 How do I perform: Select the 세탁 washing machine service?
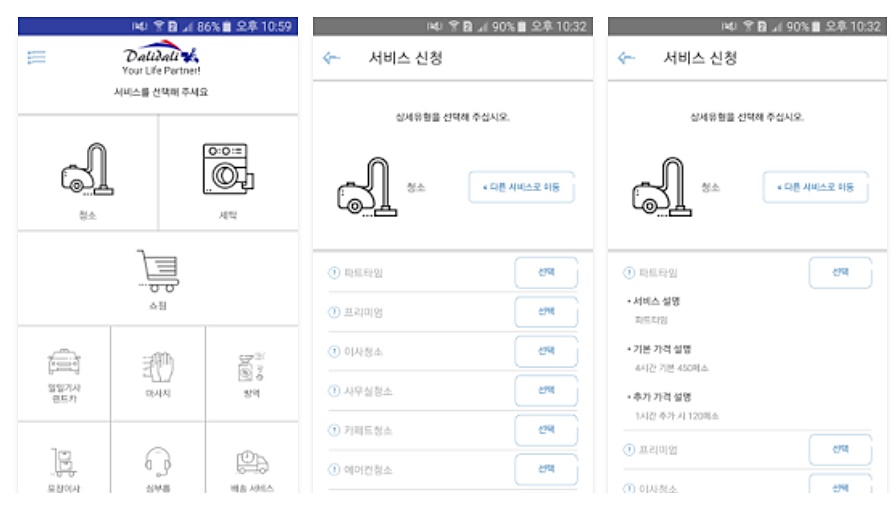pos(228,171)
